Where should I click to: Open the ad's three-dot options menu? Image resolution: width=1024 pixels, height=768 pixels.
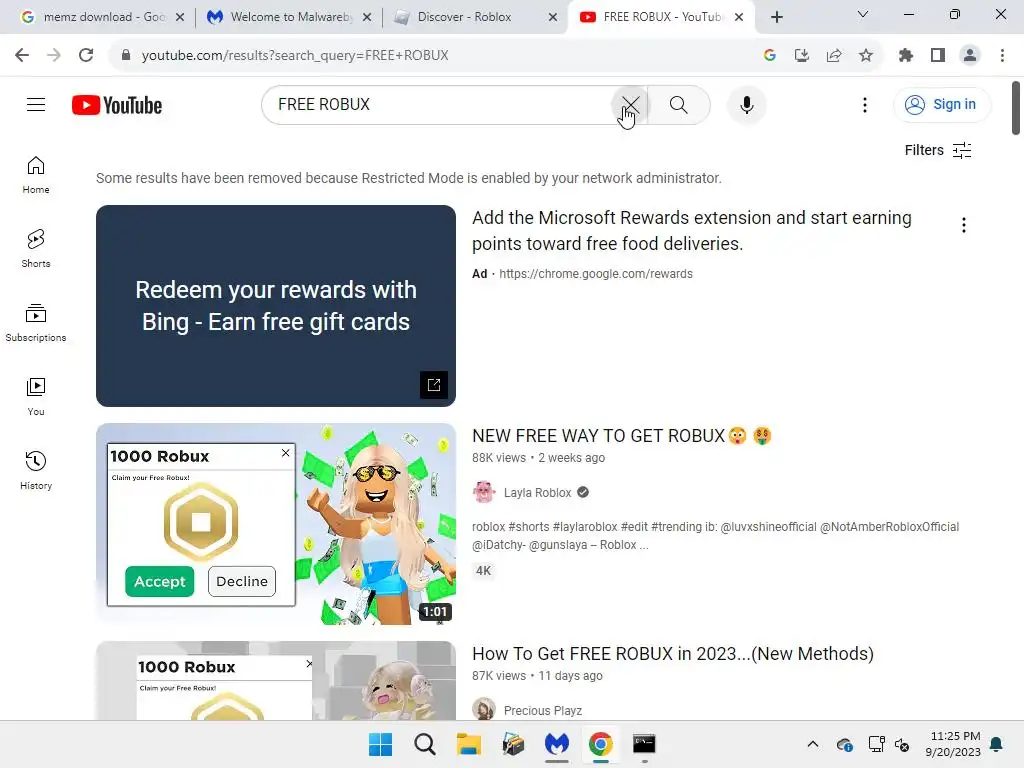[963, 225]
